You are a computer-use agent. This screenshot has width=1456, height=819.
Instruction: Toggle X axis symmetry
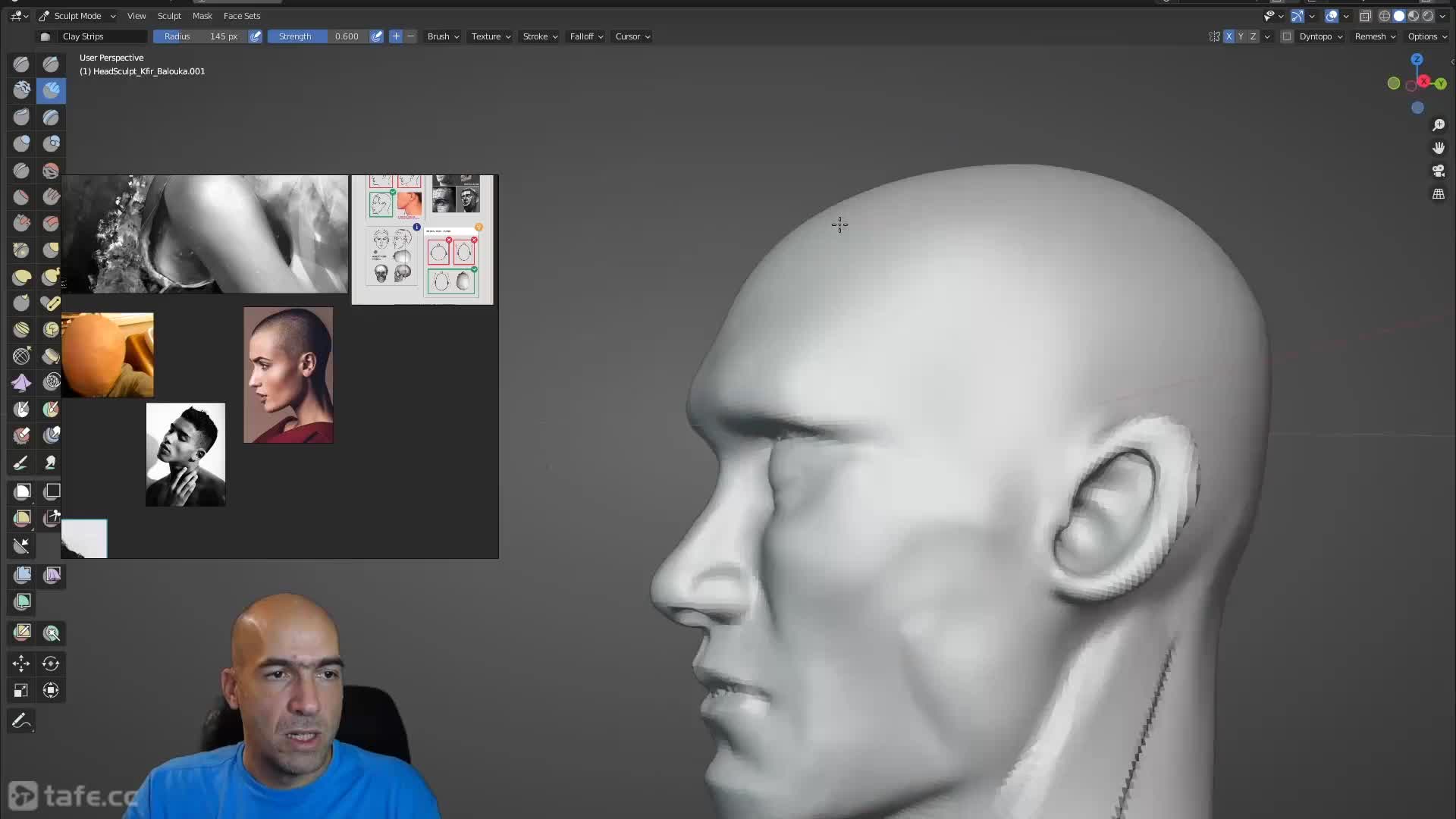[1228, 36]
